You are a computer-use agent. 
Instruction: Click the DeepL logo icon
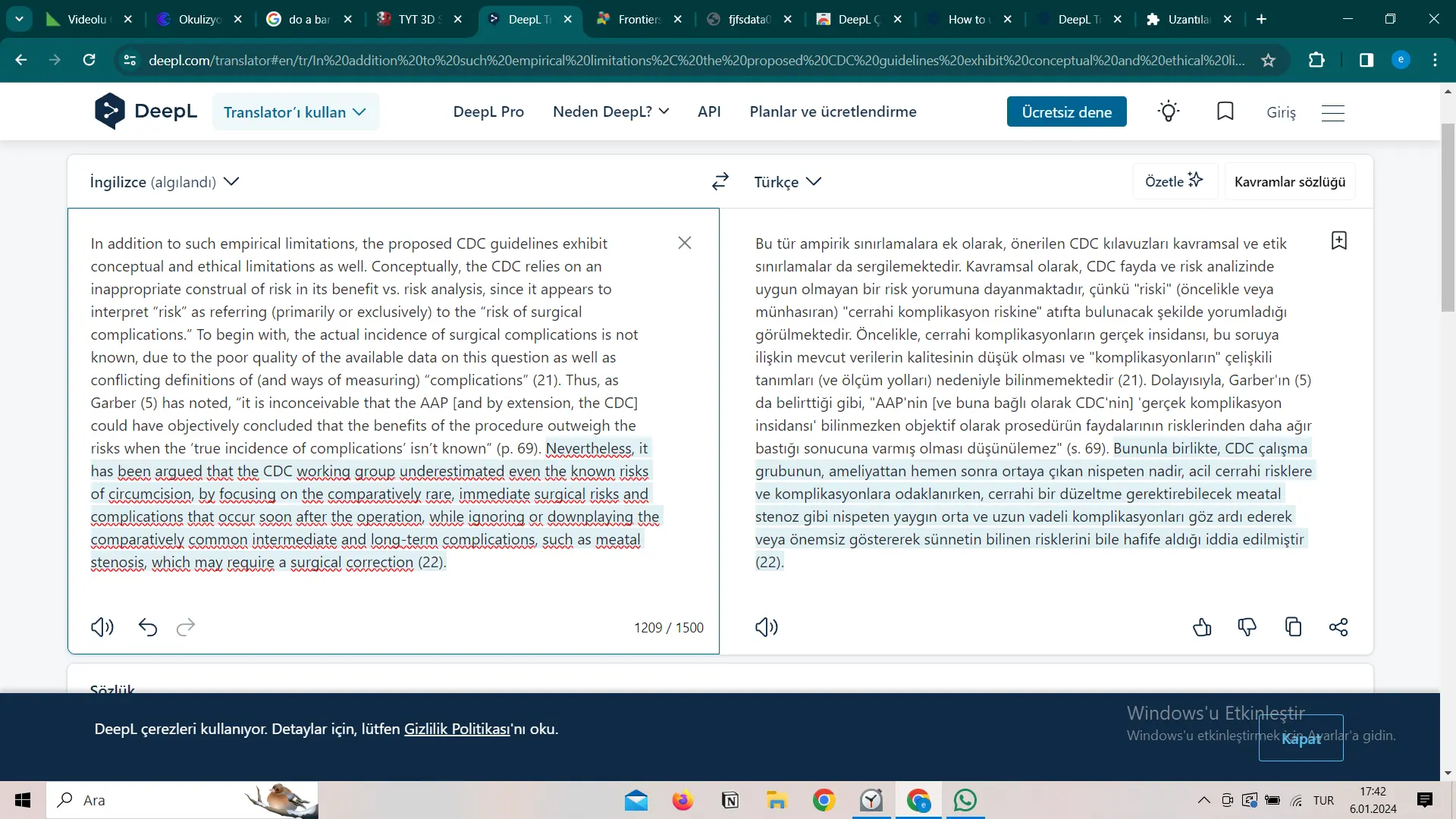click(110, 111)
